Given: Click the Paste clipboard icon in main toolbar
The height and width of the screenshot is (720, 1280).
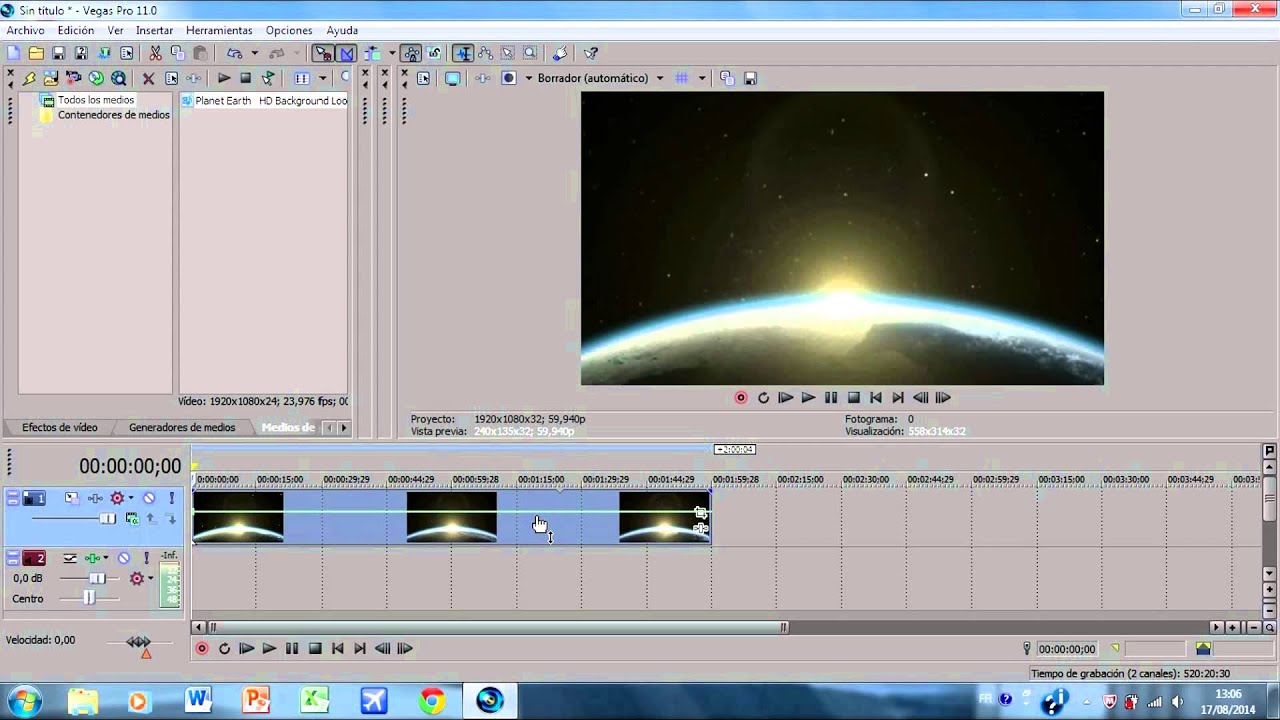Looking at the screenshot, I should pos(200,53).
